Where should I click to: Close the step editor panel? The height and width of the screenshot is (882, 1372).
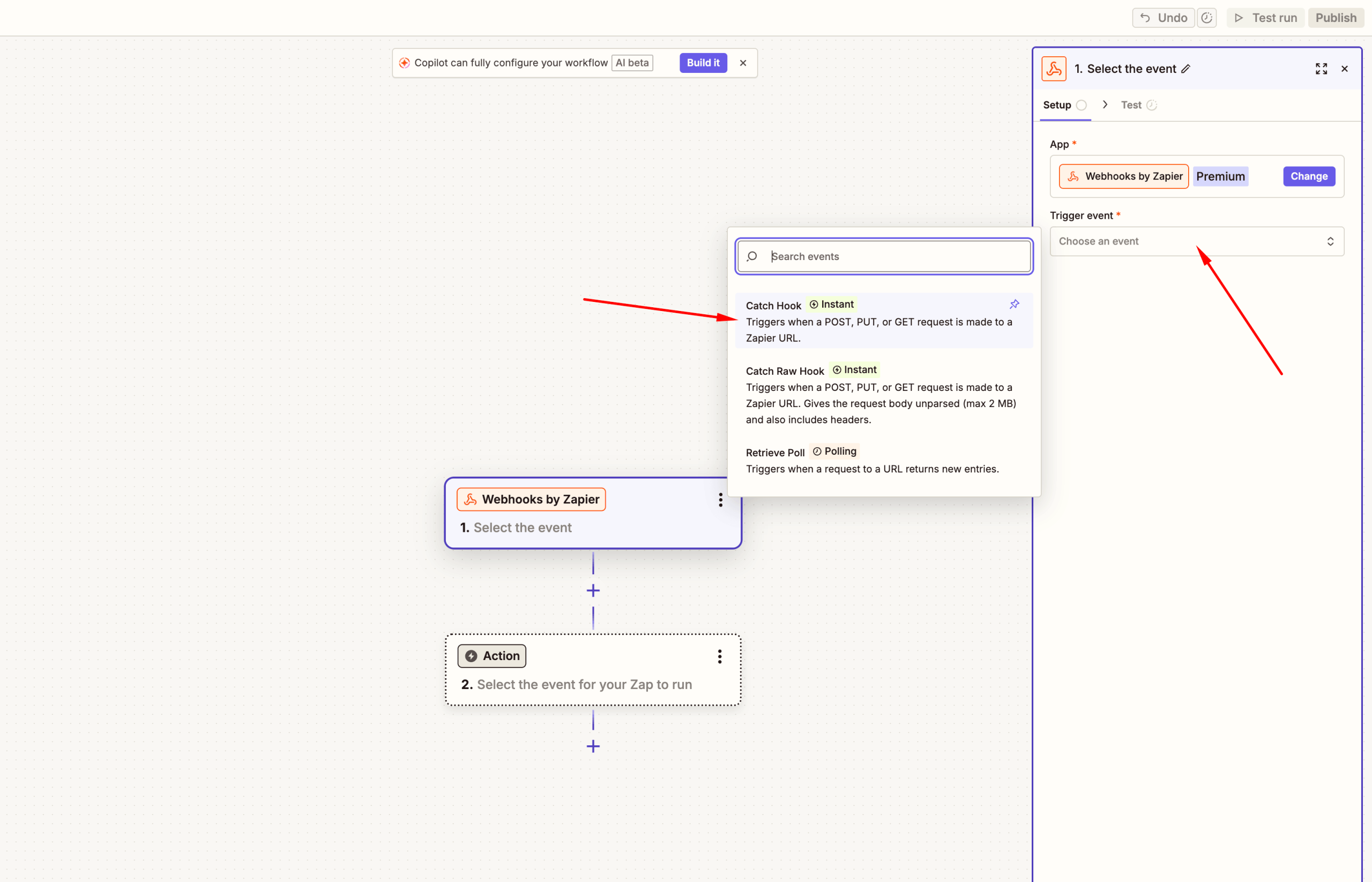pos(1345,69)
